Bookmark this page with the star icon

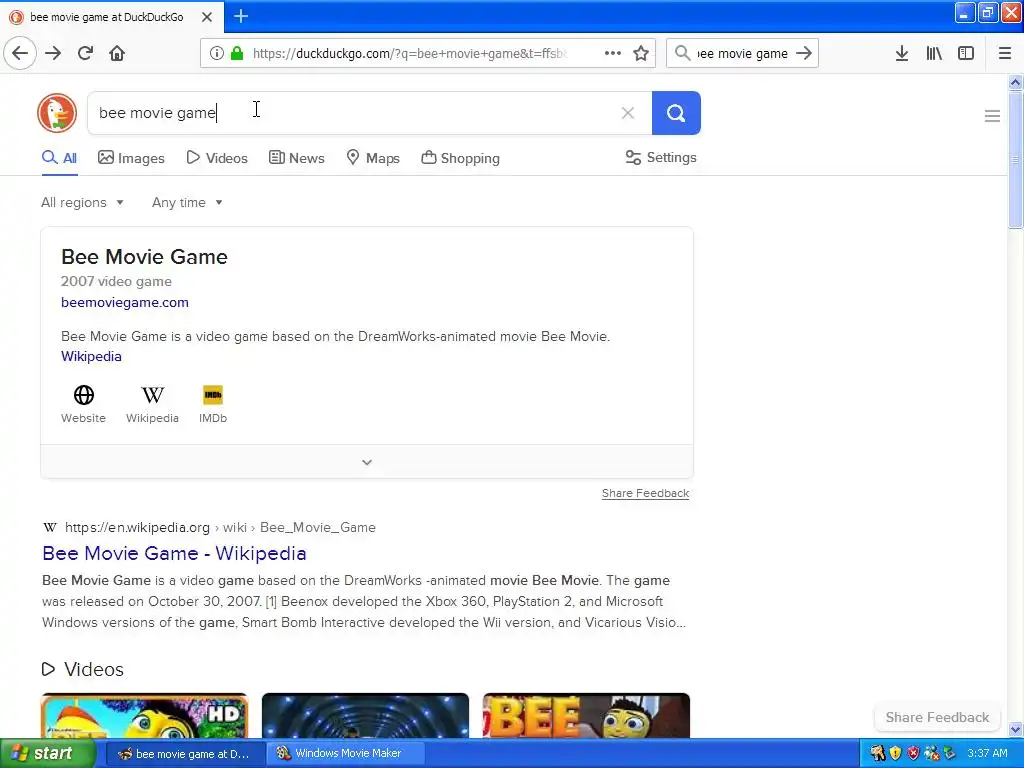tap(641, 53)
